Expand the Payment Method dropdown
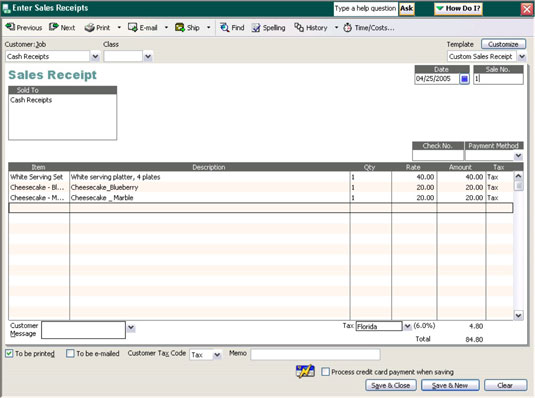This screenshot has height=398, width=535. 518,156
